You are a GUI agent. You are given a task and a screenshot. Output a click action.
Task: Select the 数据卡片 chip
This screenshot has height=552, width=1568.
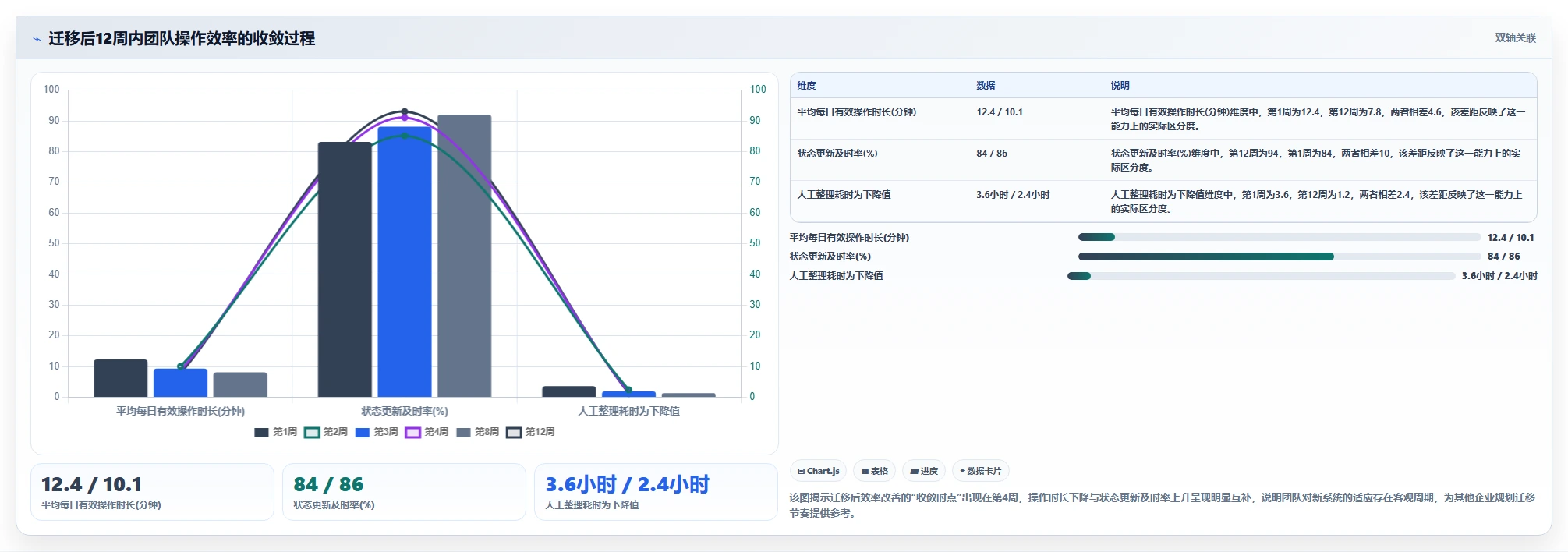point(980,471)
